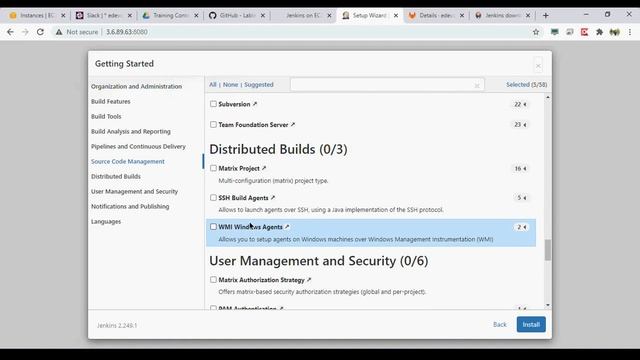Open Matrix Authorization Strategy external link arrow
This screenshot has width=640, height=360.
coord(309,280)
